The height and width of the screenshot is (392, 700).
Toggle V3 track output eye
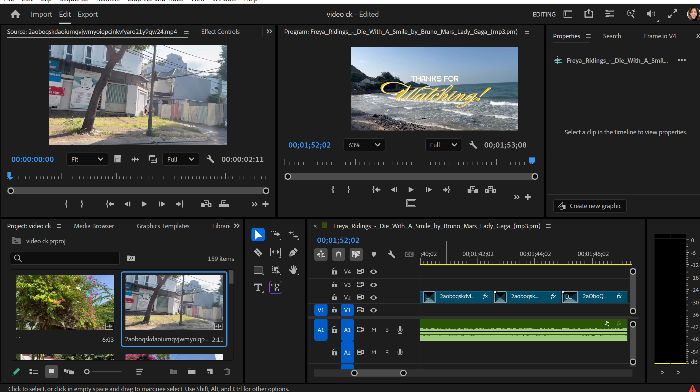coord(374,284)
